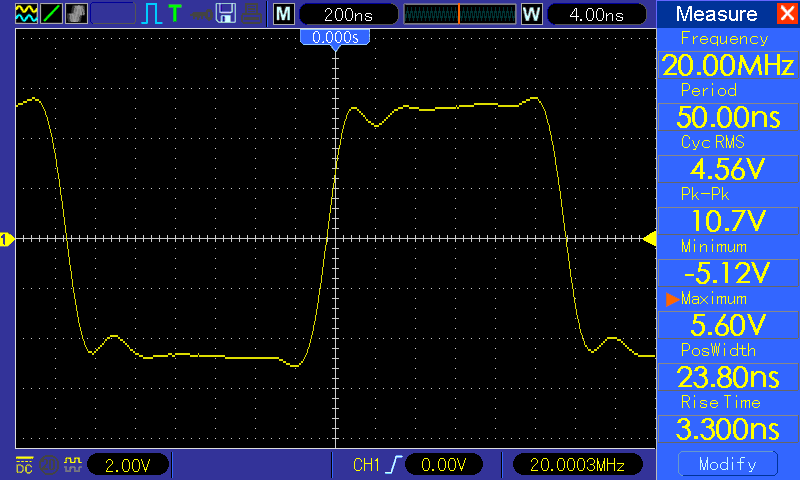Click the waveform memory overview bar
Image resolution: width=800 pixels, height=480 pixels.
click(x=460, y=14)
